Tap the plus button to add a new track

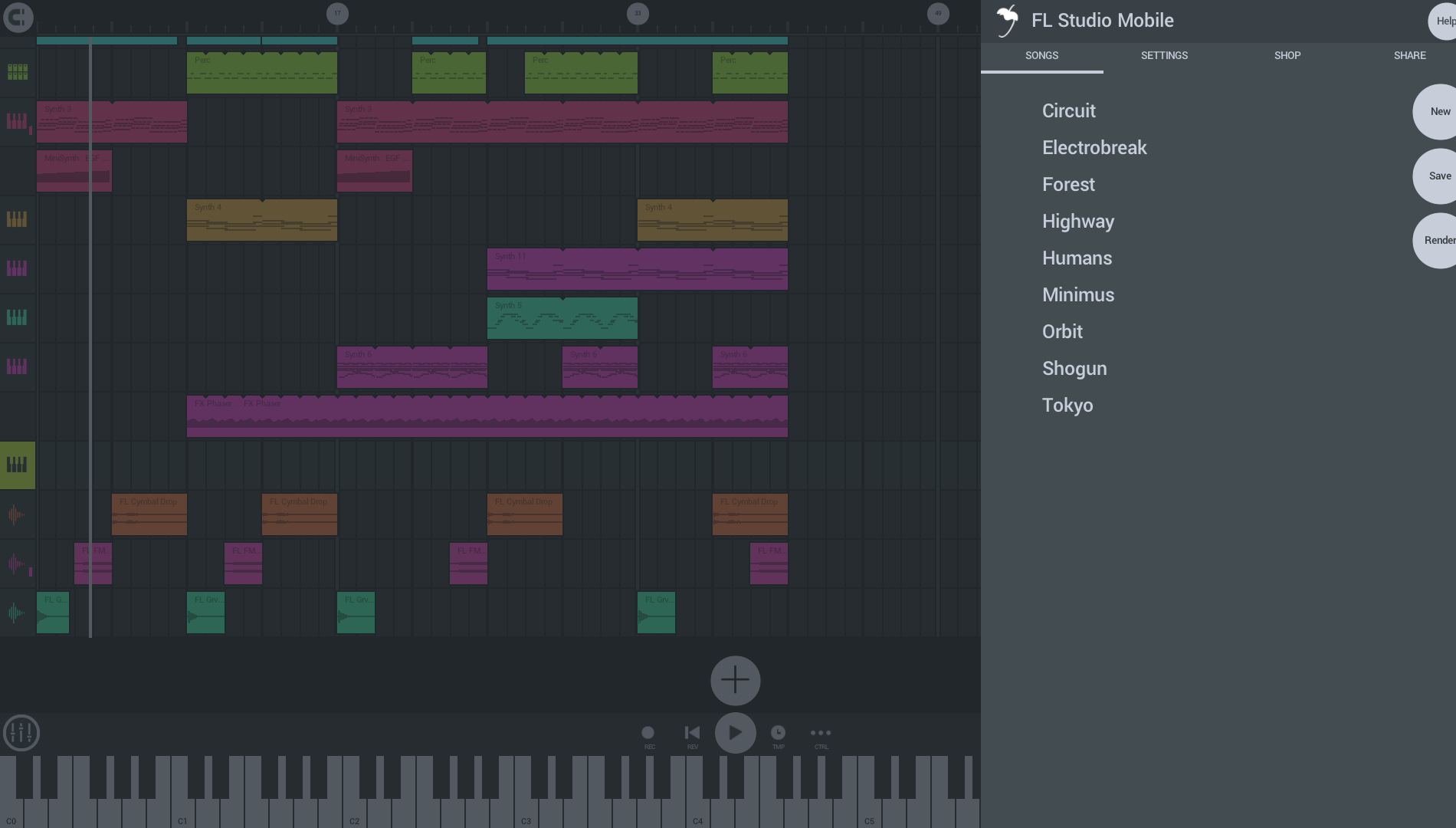pyautogui.click(x=735, y=680)
